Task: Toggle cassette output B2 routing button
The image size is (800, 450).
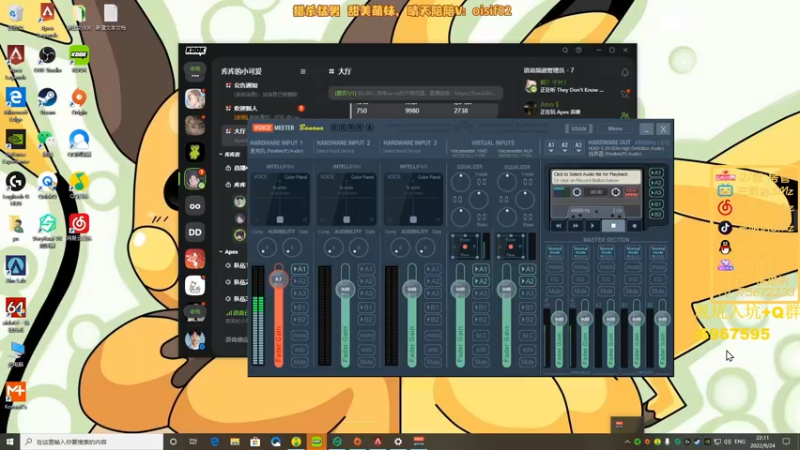Action: 656,214
